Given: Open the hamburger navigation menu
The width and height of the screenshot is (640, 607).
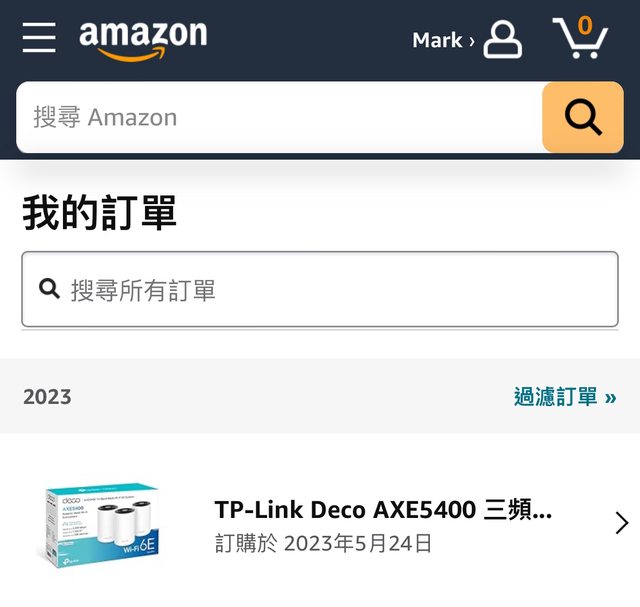Looking at the screenshot, I should pos(39,38).
